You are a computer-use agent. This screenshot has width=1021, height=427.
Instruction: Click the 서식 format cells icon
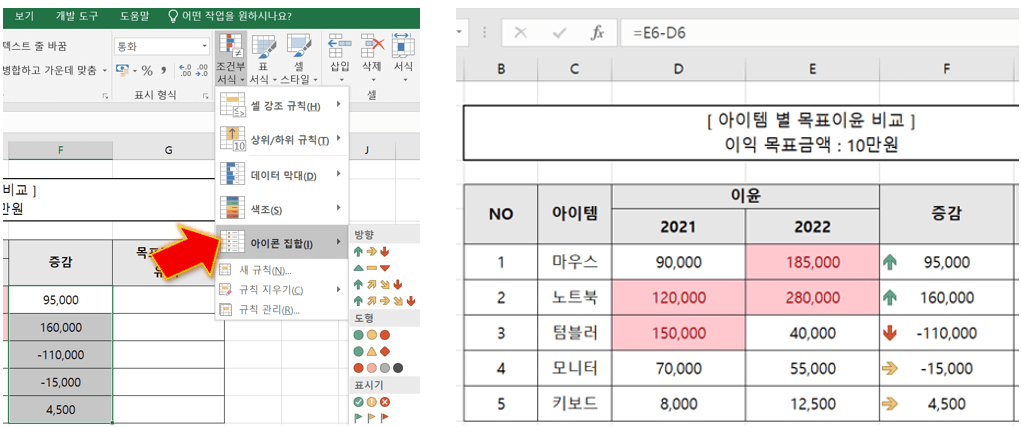pyautogui.click(x=403, y=44)
